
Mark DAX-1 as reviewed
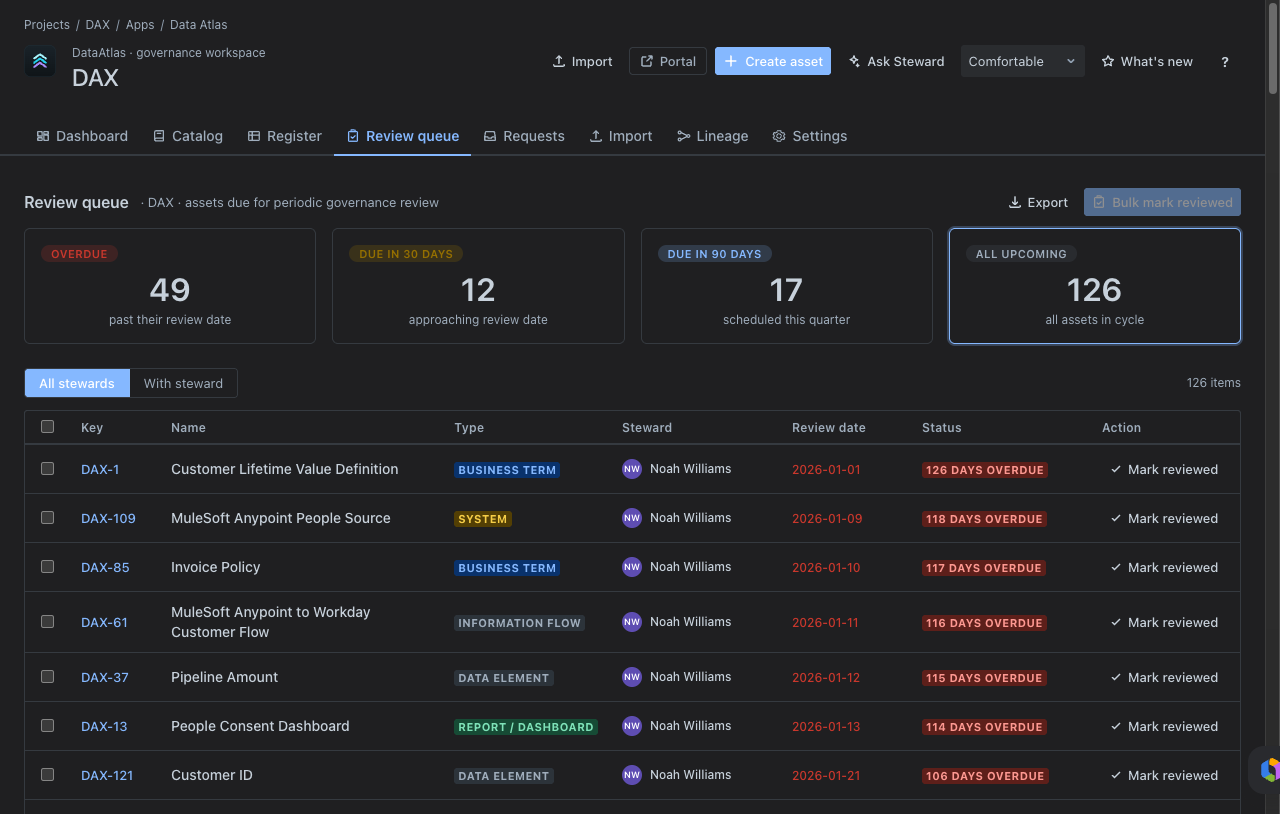1164,469
